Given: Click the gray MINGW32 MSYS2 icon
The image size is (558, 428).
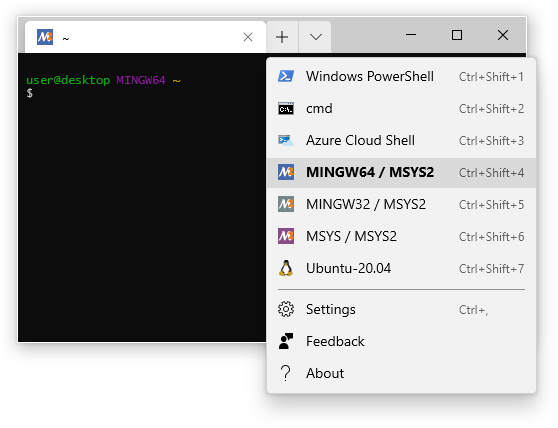Looking at the screenshot, I should pos(286,204).
